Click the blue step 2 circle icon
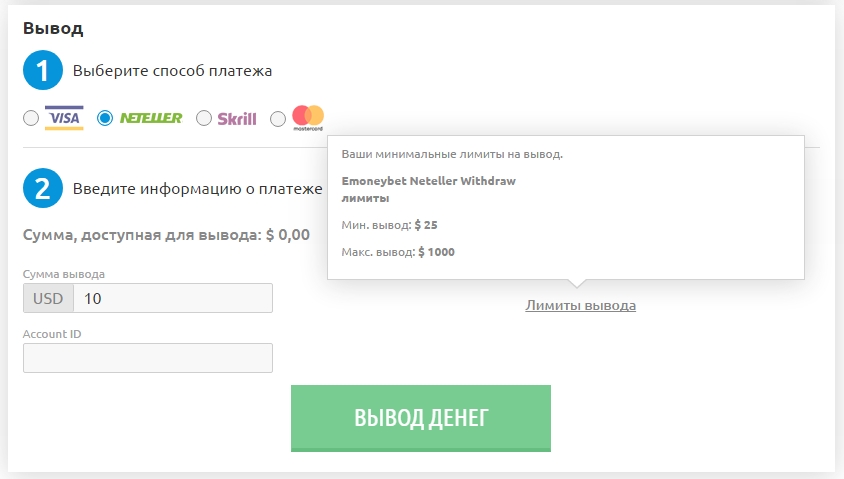 (x=43, y=188)
